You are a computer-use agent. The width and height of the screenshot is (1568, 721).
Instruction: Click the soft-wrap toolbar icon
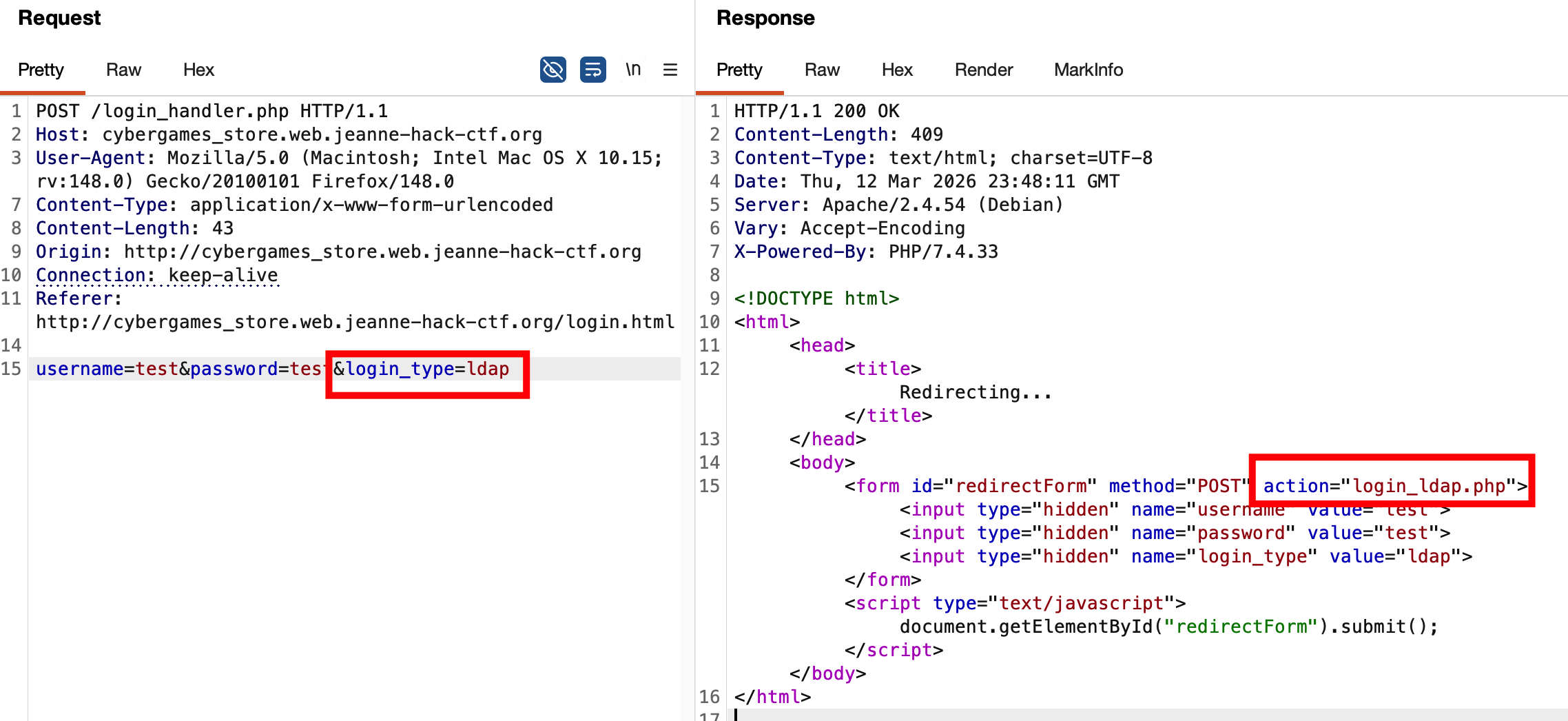click(593, 69)
